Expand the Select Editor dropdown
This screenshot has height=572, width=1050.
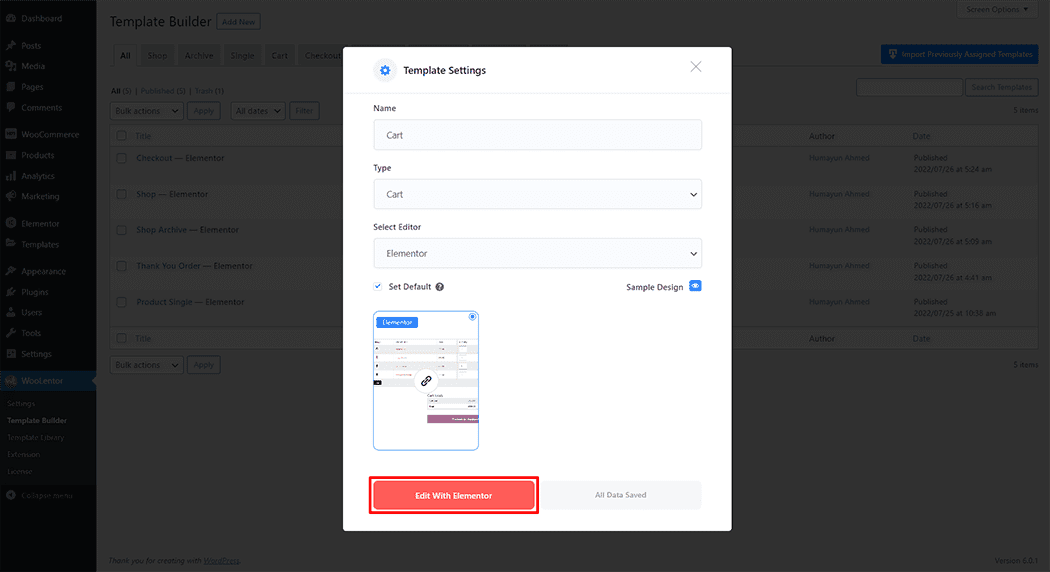[537, 253]
